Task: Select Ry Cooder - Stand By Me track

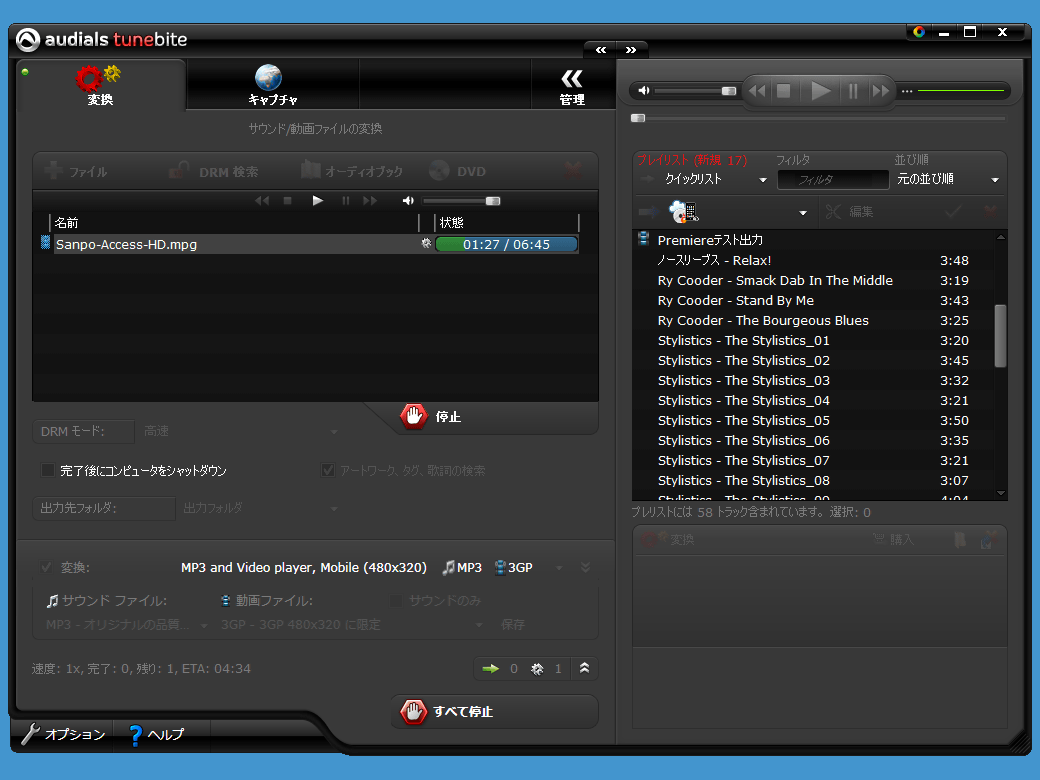Action: [x=814, y=300]
